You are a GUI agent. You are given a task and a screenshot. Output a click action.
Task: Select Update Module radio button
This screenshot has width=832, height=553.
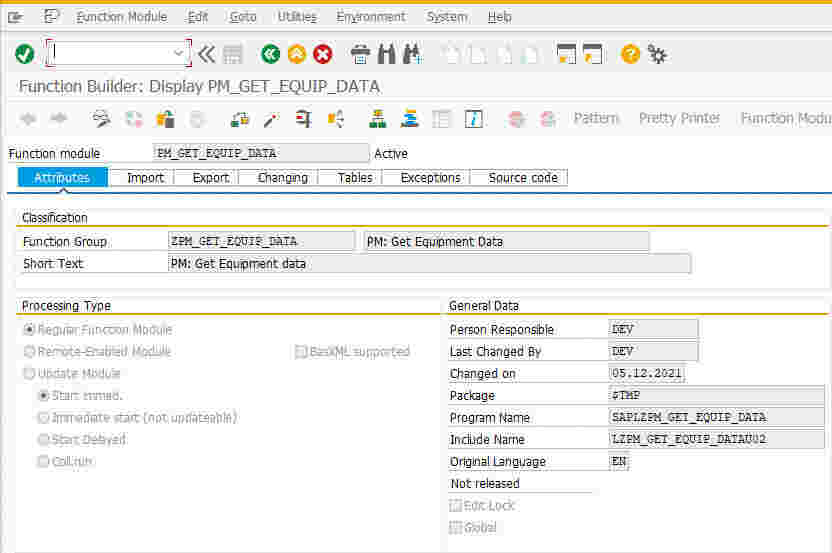pyautogui.click(x=29, y=373)
